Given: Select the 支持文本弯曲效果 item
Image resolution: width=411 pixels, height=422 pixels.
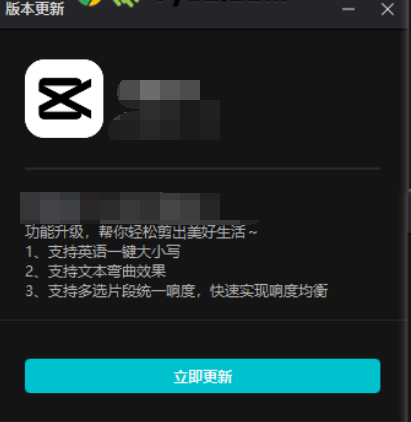Looking at the screenshot, I should pos(95,271).
